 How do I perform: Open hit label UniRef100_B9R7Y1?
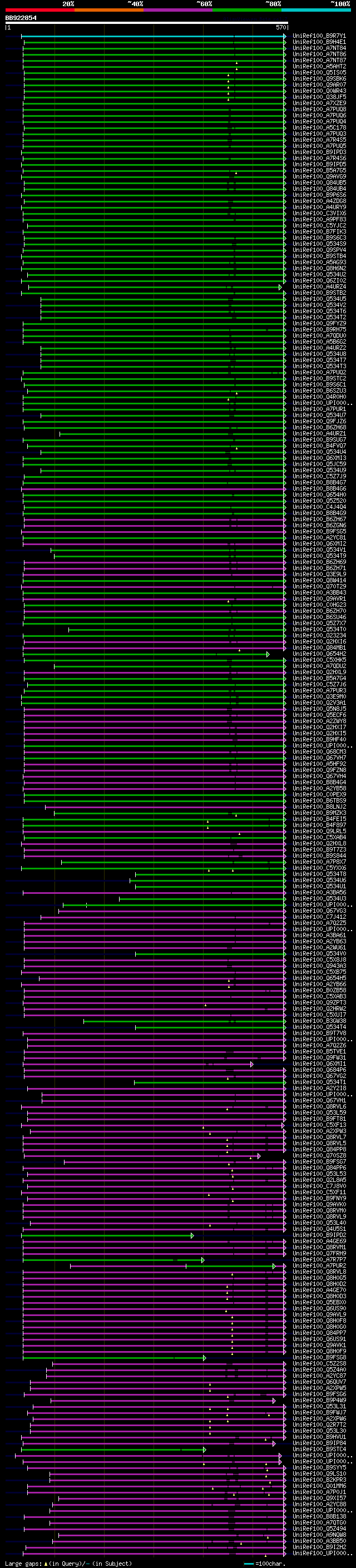pyautogui.click(x=319, y=37)
